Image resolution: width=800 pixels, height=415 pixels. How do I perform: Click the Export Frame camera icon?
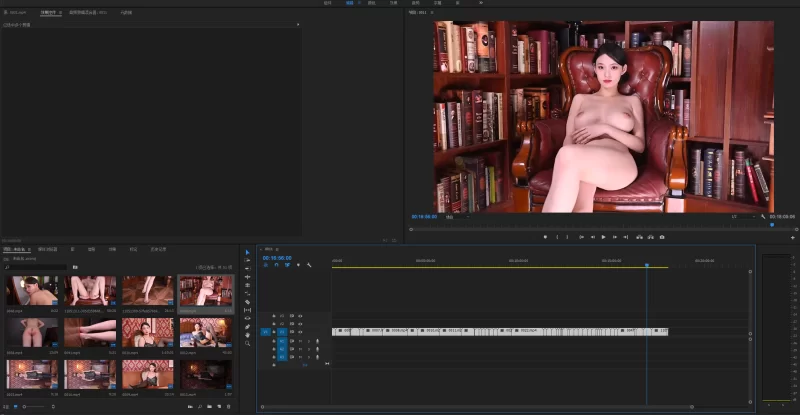662,237
